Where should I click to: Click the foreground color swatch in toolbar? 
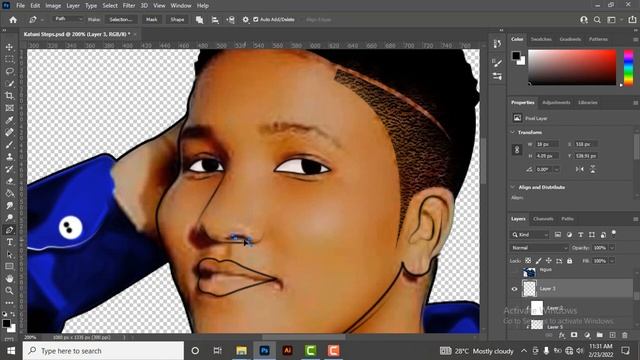coord(6,324)
